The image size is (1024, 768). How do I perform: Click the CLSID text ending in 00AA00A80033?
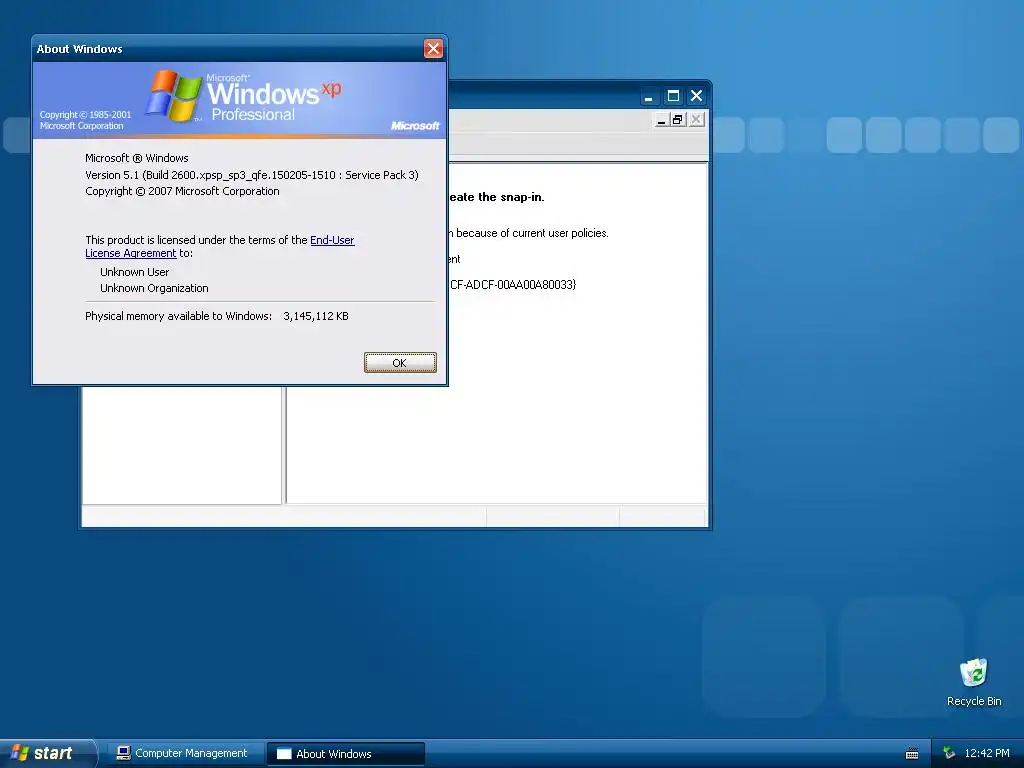(x=513, y=285)
